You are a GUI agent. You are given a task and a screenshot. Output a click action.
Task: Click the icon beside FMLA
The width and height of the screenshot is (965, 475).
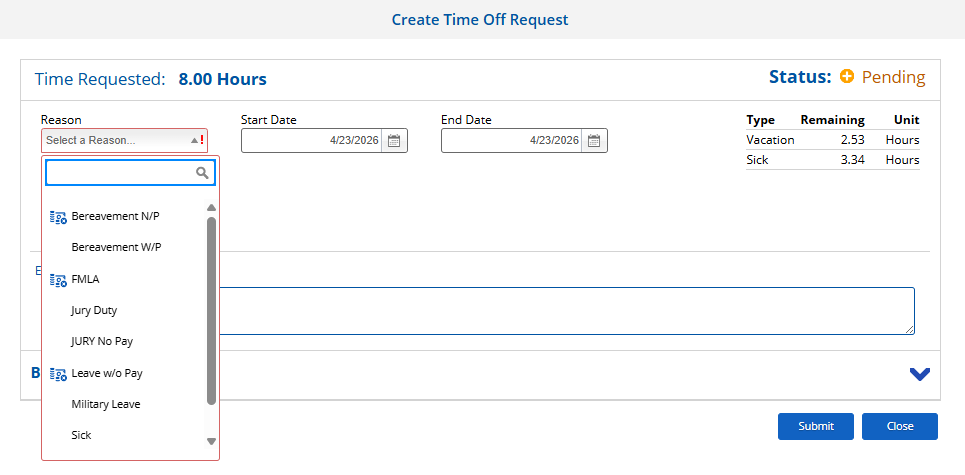click(58, 280)
